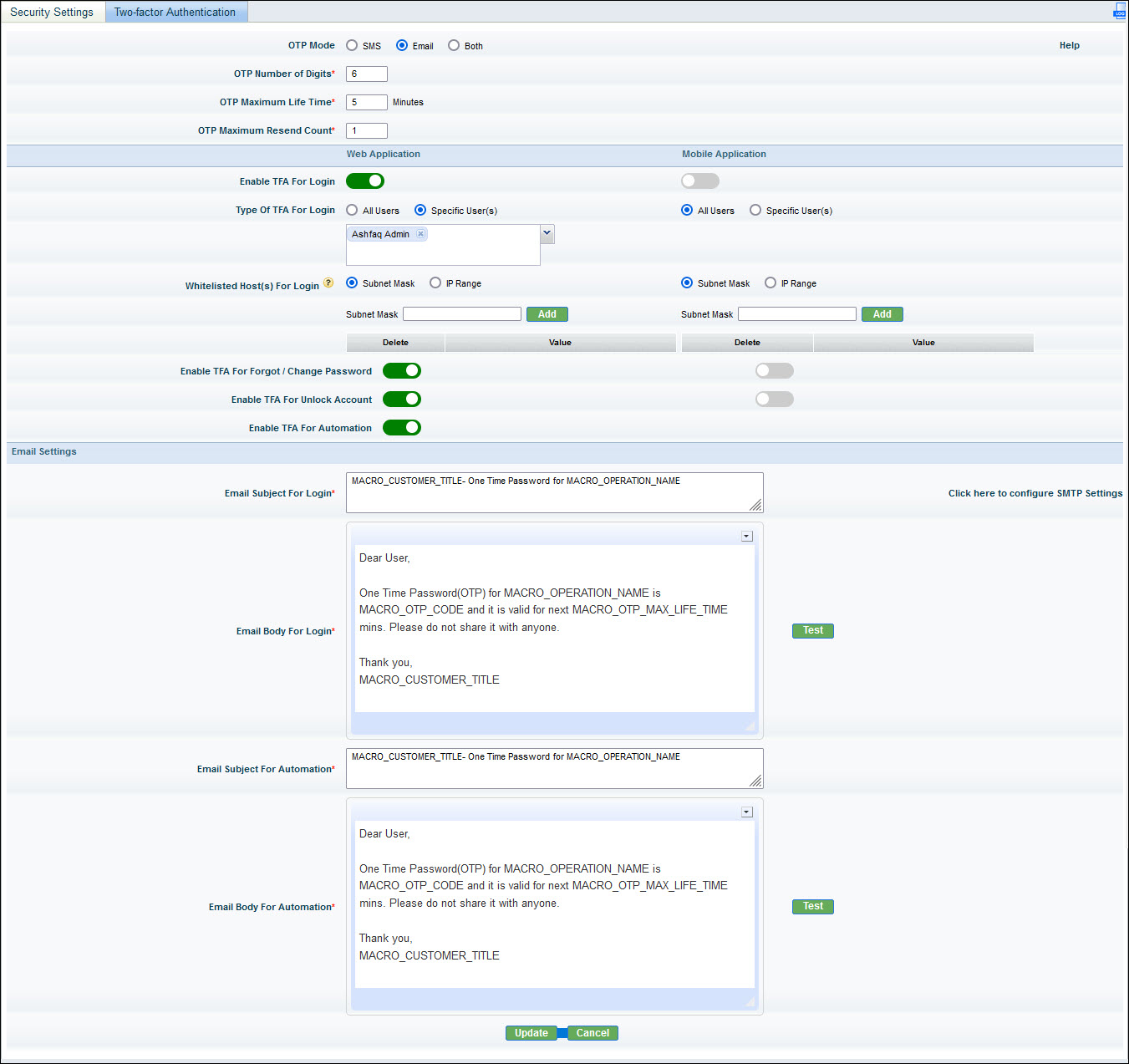Toggle web TFA for Unlock Account
Image resolution: width=1129 pixels, height=1064 pixels.
pos(402,400)
